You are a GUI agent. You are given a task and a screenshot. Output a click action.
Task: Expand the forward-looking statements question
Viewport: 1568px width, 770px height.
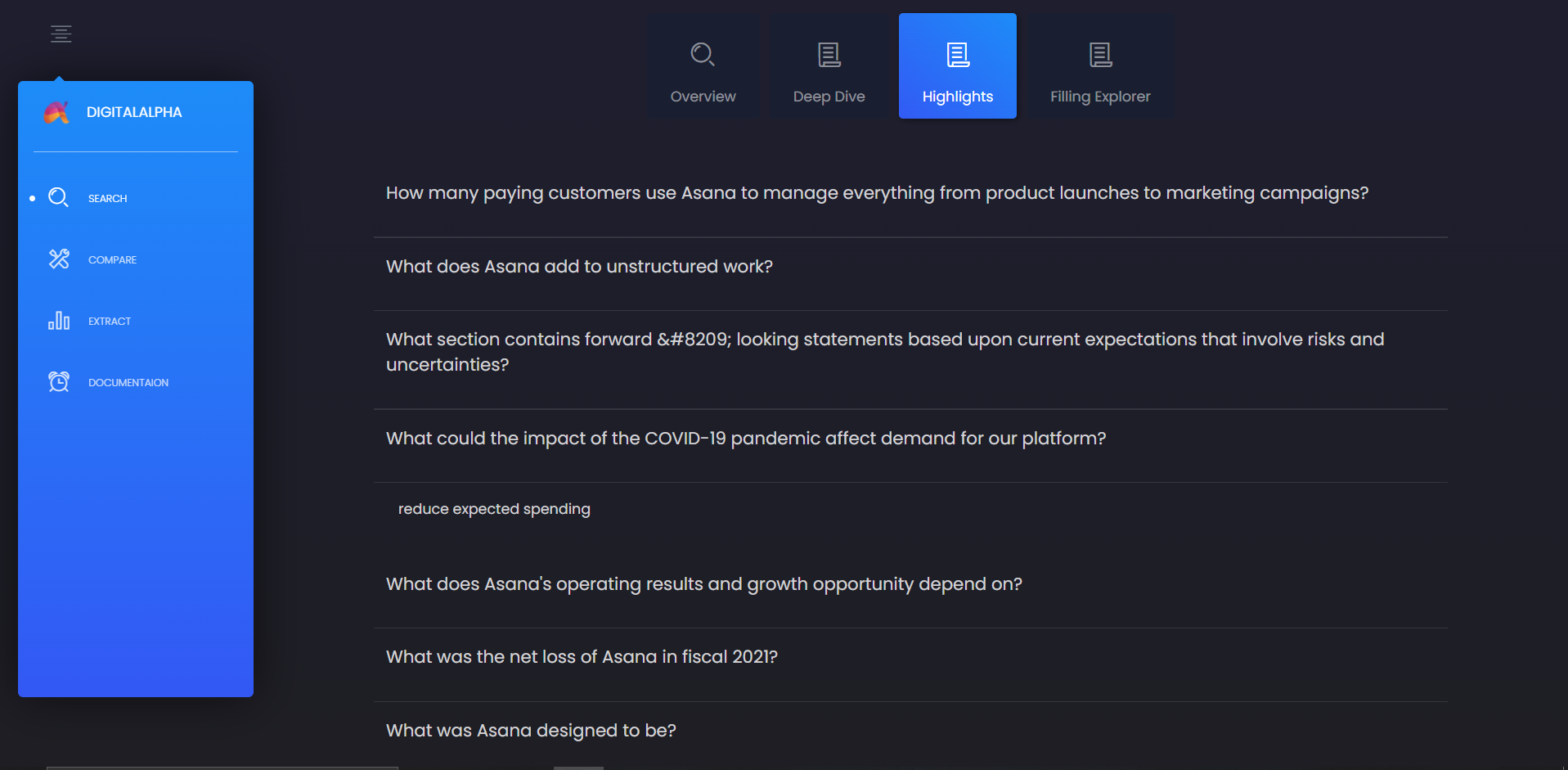click(x=910, y=352)
